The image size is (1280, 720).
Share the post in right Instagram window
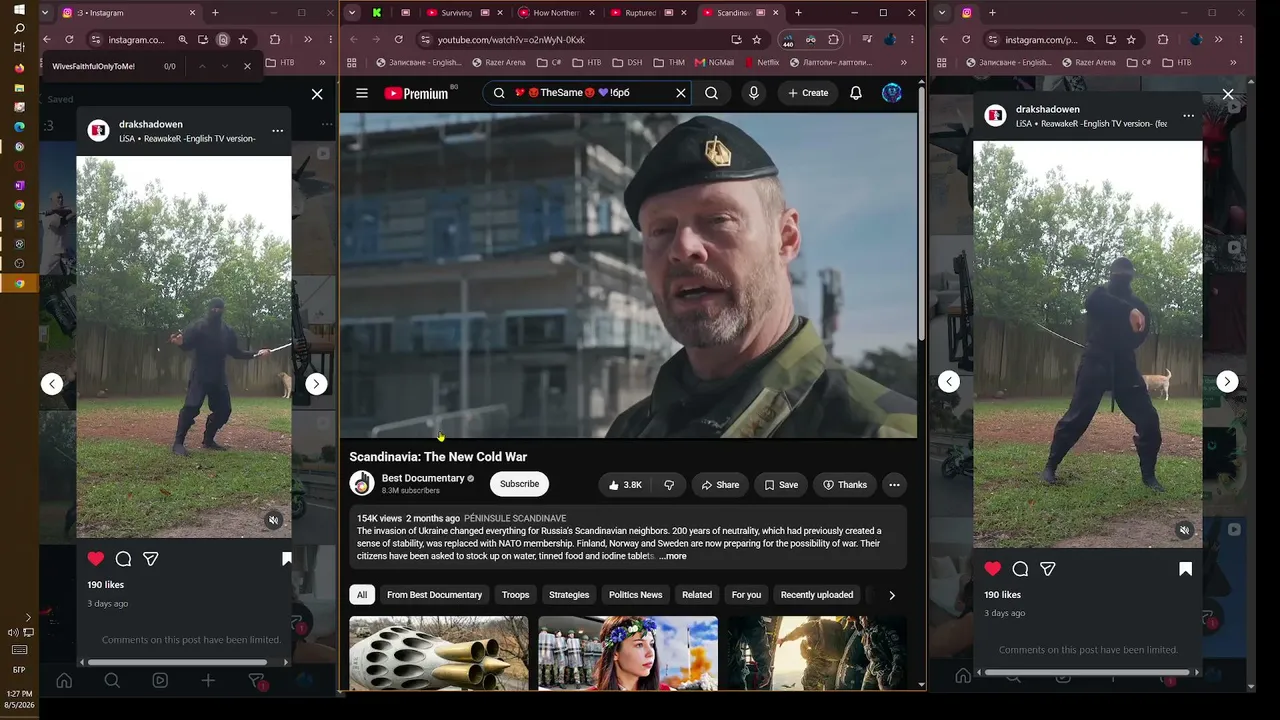1048,569
